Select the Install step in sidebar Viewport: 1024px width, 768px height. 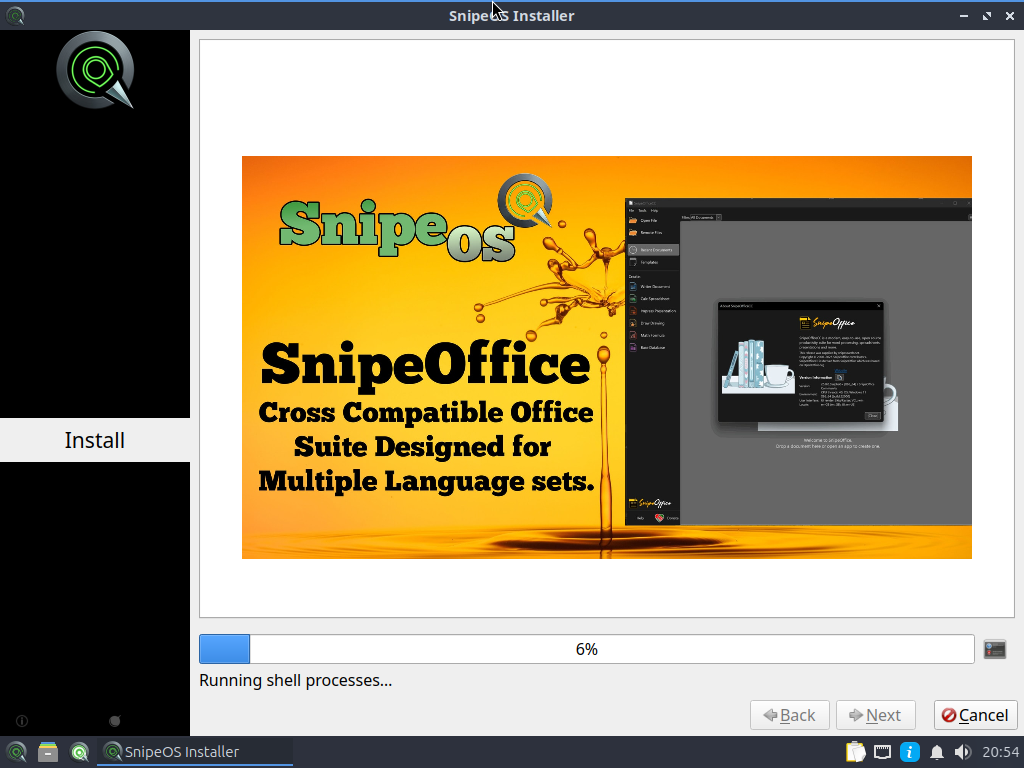tap(95, 440)
